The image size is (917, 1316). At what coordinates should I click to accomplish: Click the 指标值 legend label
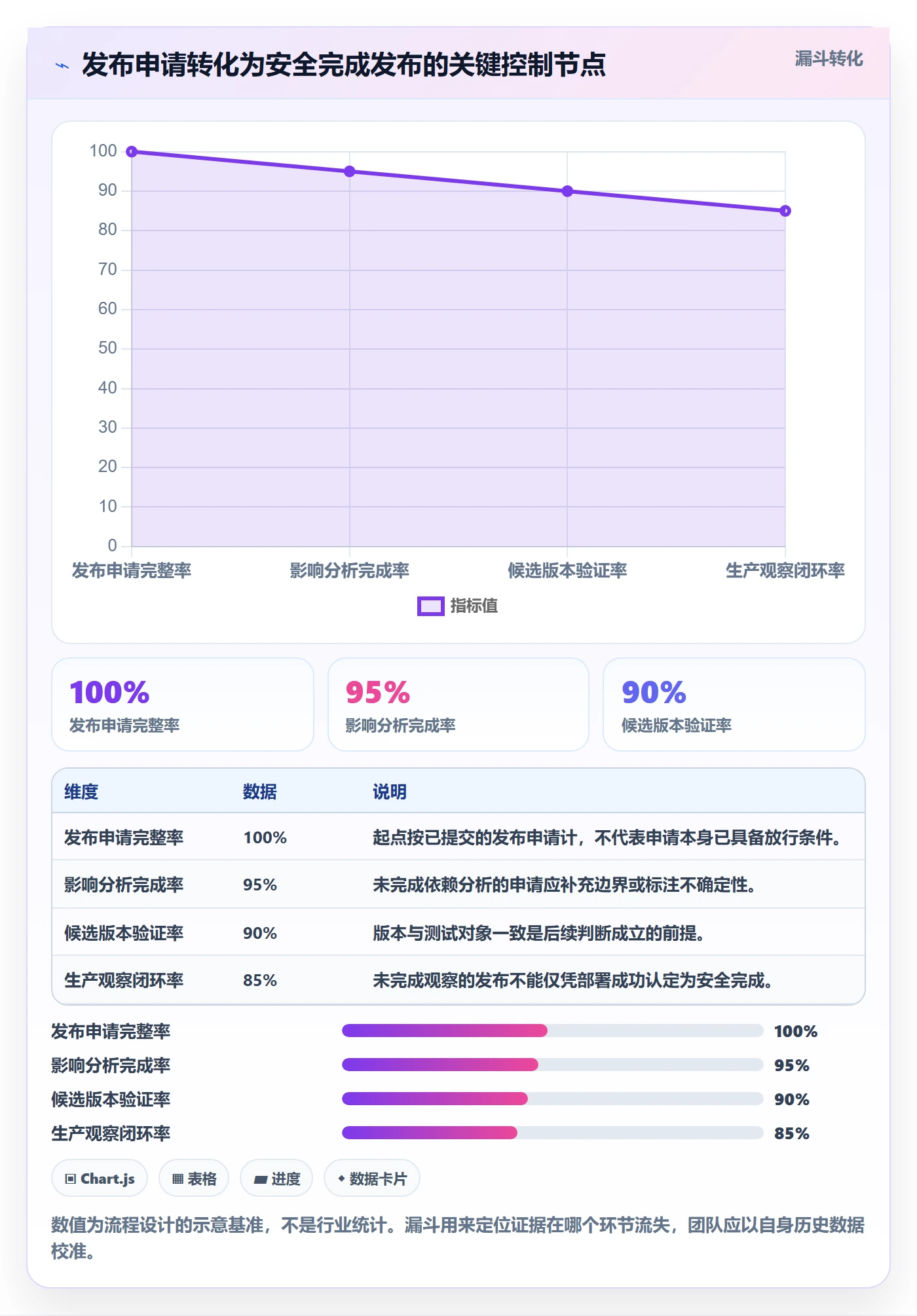point(474,606)
